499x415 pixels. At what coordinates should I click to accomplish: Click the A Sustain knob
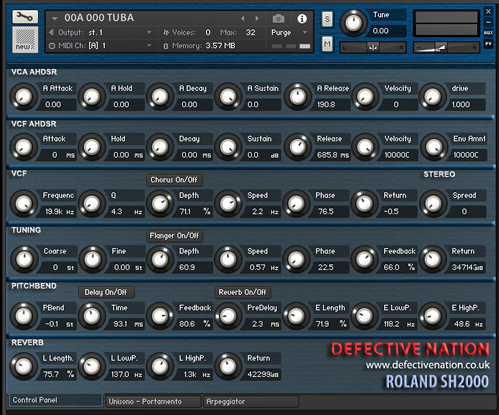(x=228, y=97)
